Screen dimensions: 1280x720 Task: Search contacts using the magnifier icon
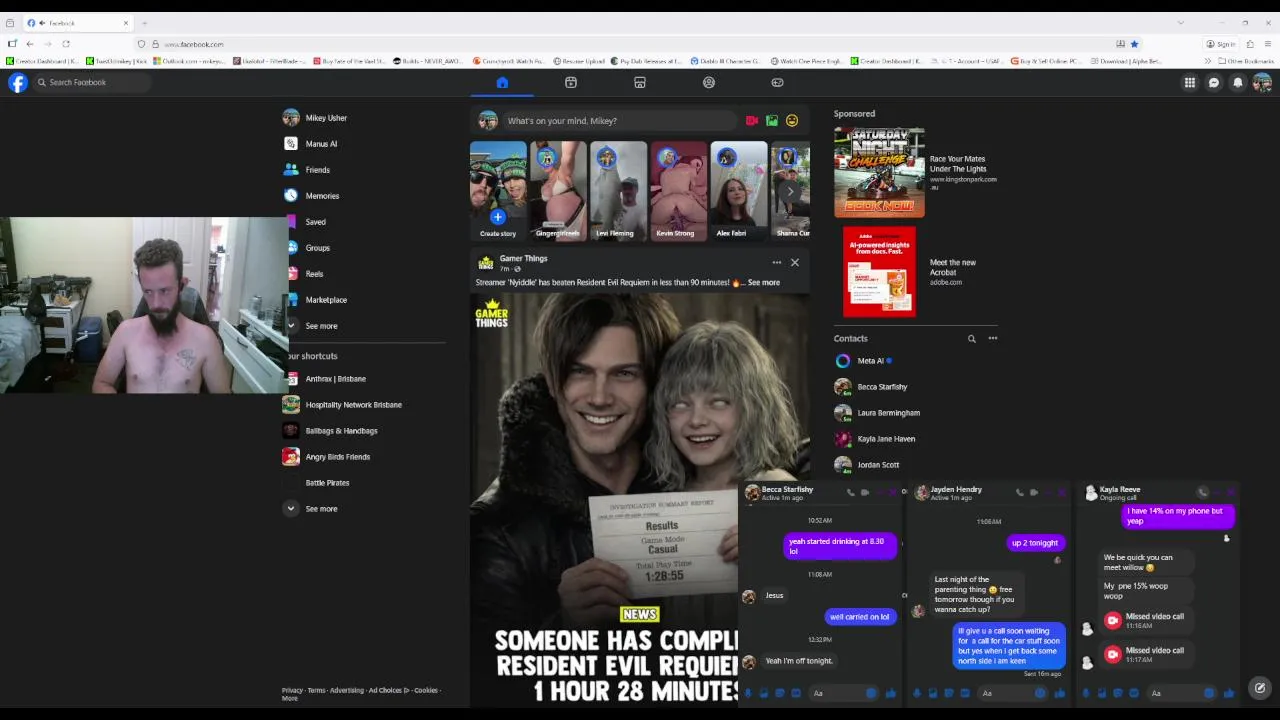pyautogui.click(x=971, y=339)
